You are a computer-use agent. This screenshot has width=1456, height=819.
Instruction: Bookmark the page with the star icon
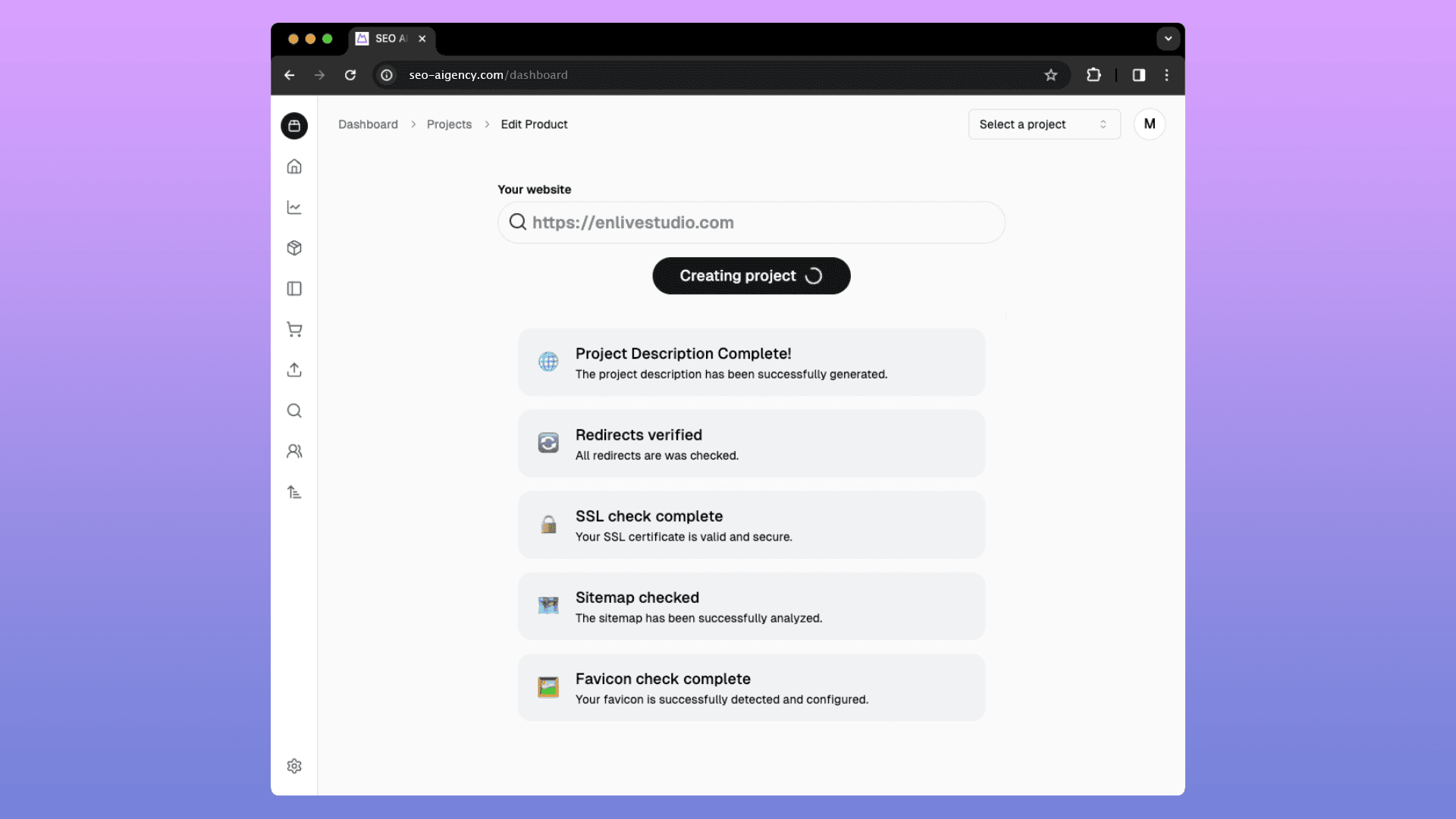[x=1051, y=75]
